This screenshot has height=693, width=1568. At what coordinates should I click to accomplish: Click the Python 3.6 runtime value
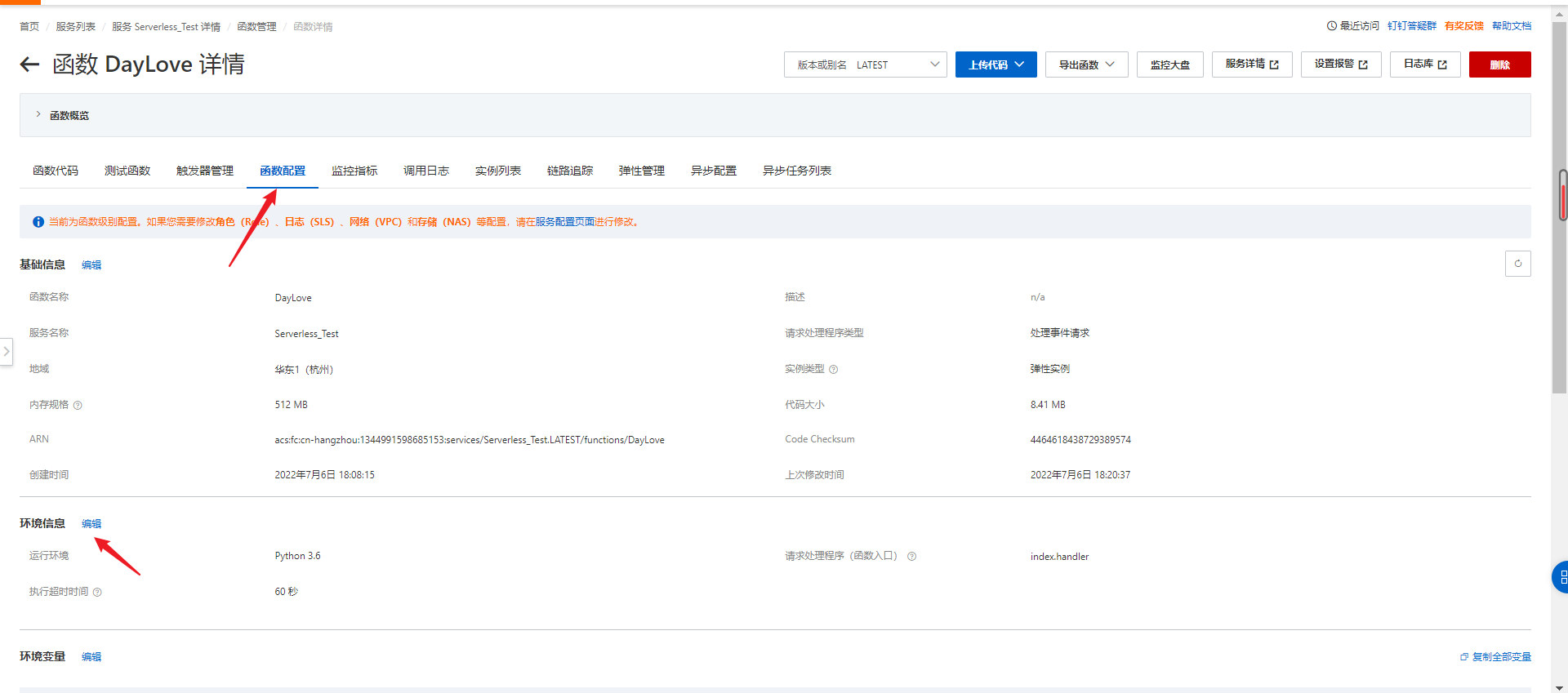pyautogui.click(x=297, y=556)
